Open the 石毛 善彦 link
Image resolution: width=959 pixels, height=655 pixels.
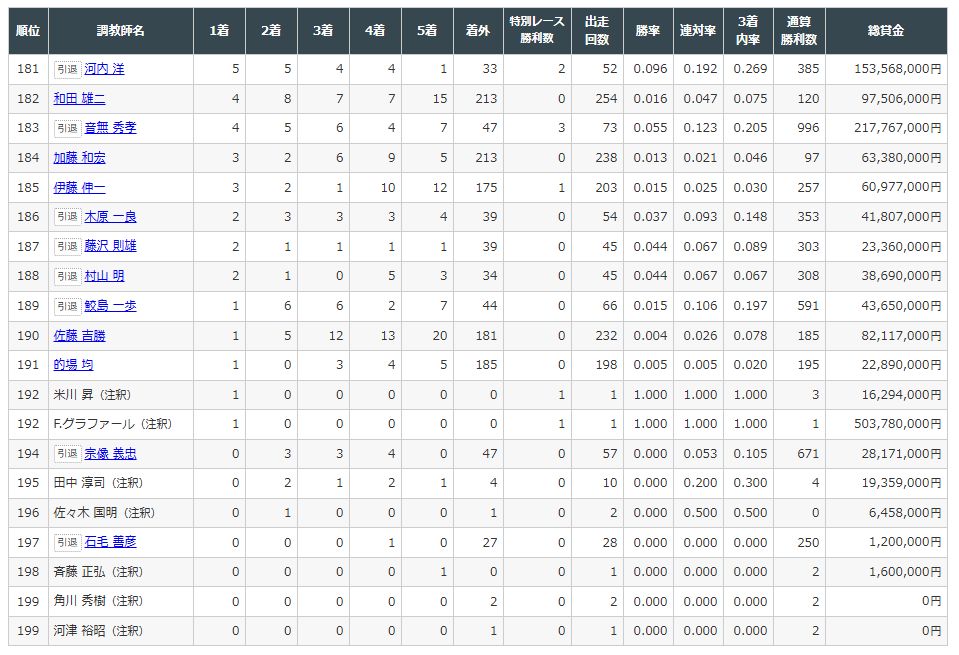pyautogui.click(x=110, y=542)
